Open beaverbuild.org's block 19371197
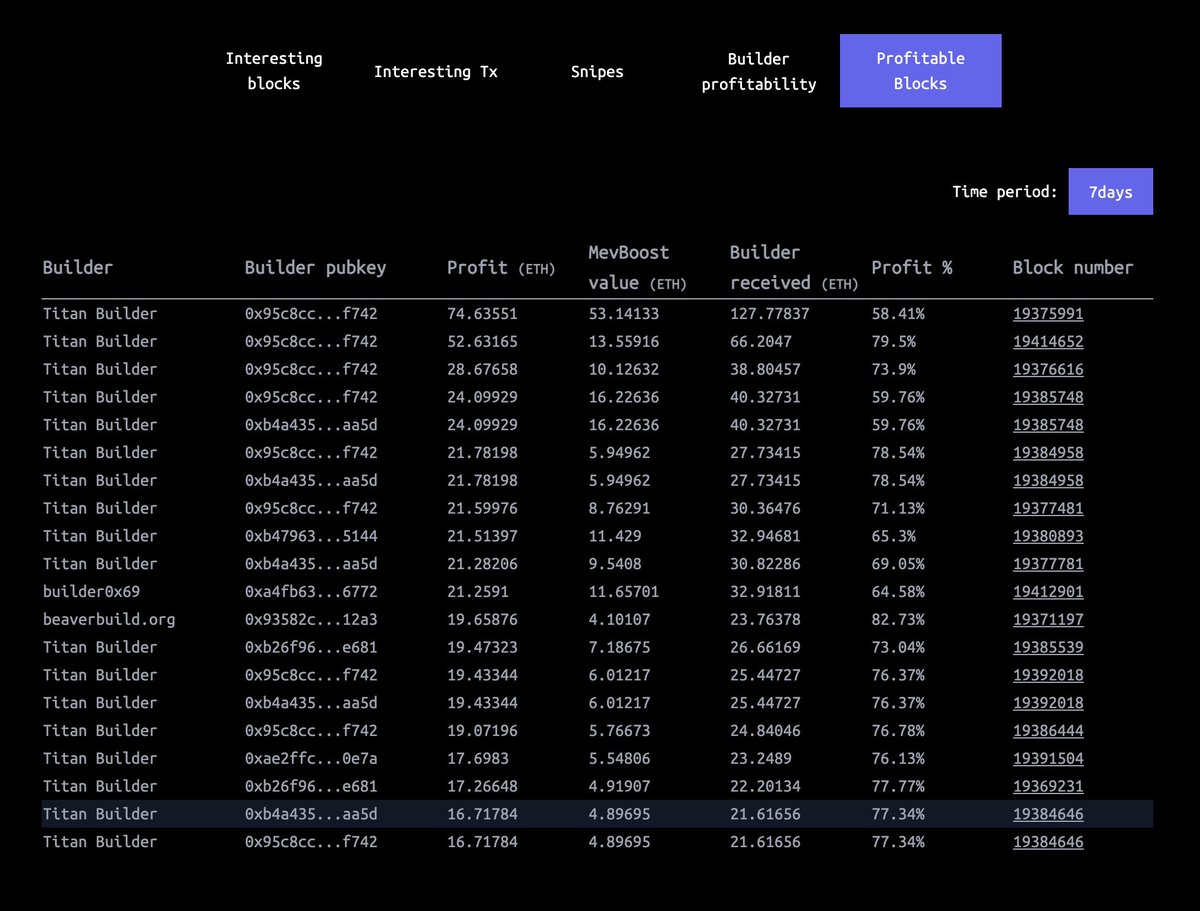 pos(1048,620)
